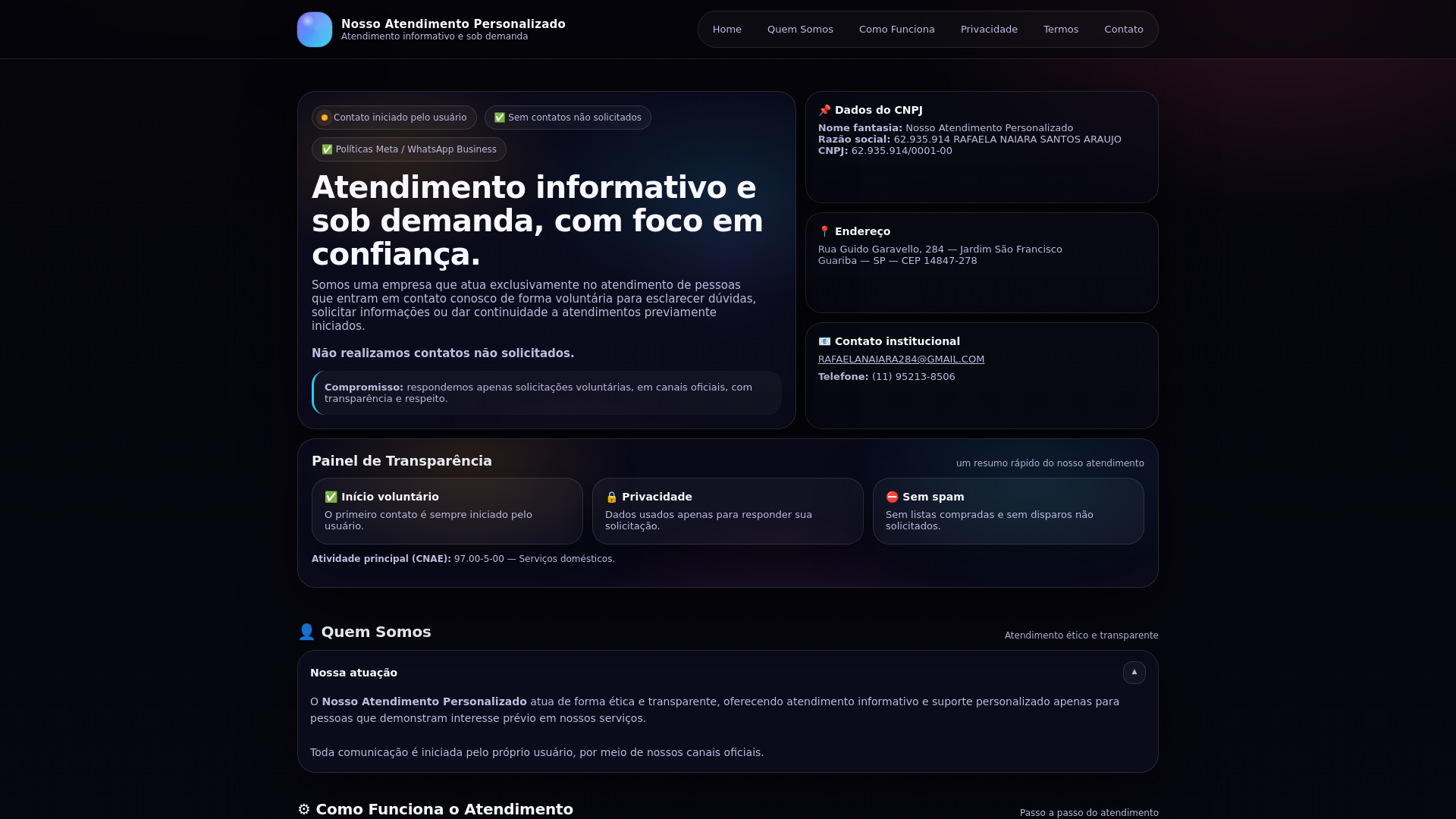The image size is (1456, 819).
Task: Click the location pin icon beside Endereço
Action: click(824, 232)
